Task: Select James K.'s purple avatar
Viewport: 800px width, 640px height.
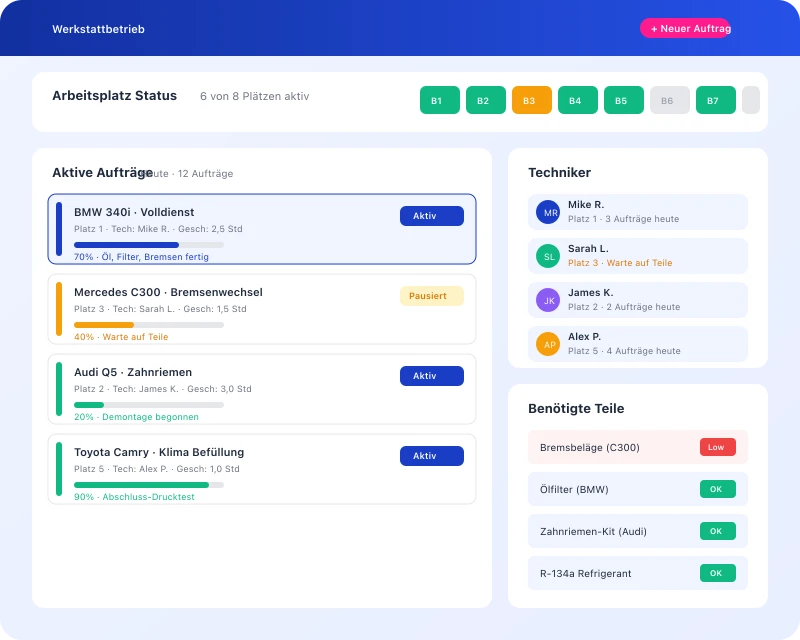Action: (548, 300)
